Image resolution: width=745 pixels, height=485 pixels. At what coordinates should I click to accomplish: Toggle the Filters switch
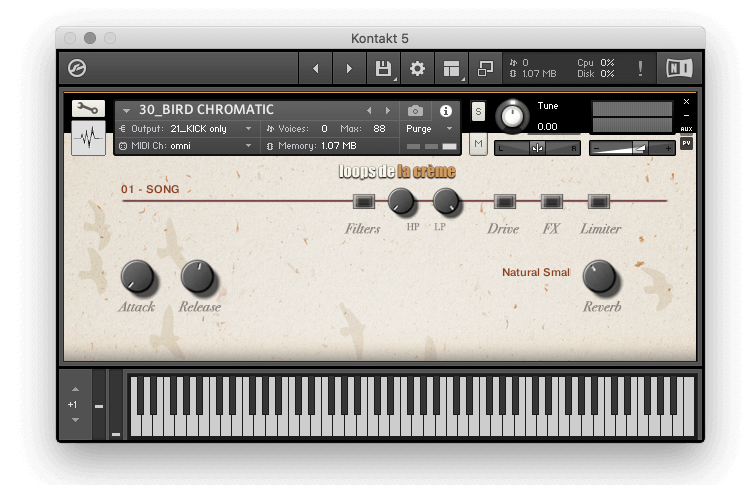(363, 201)
